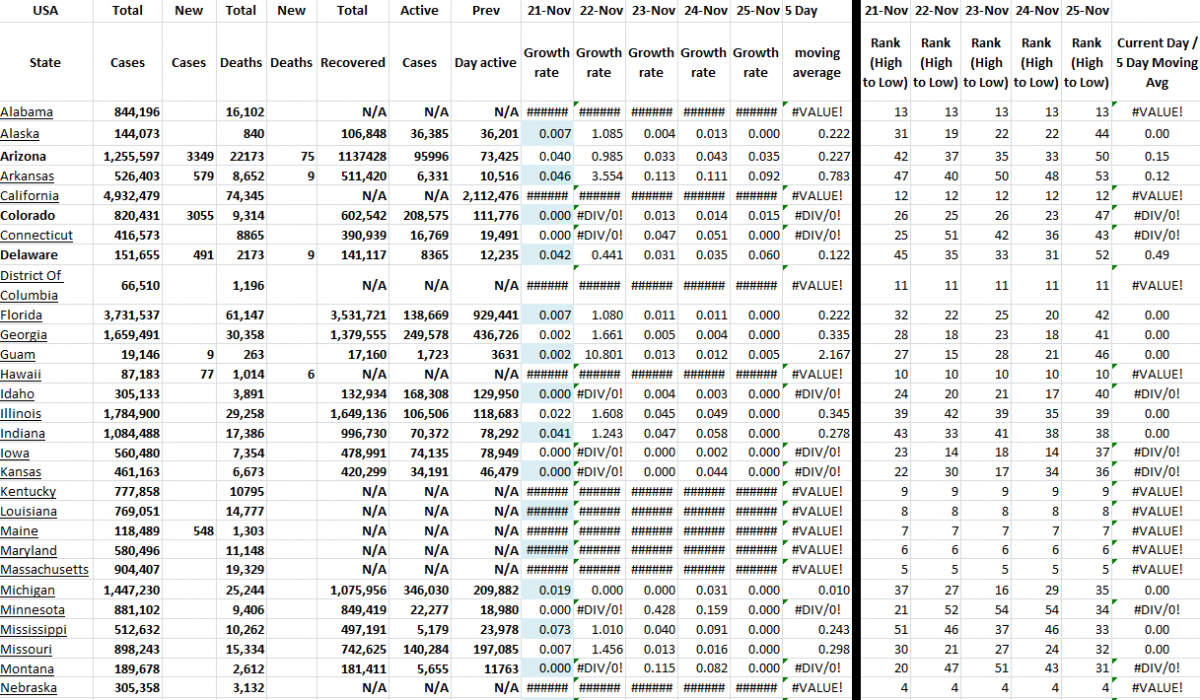The width and height of the screenshot is (1200, 700).
Task: Follow the California hyperlink
Action: (x=30, y=195)
